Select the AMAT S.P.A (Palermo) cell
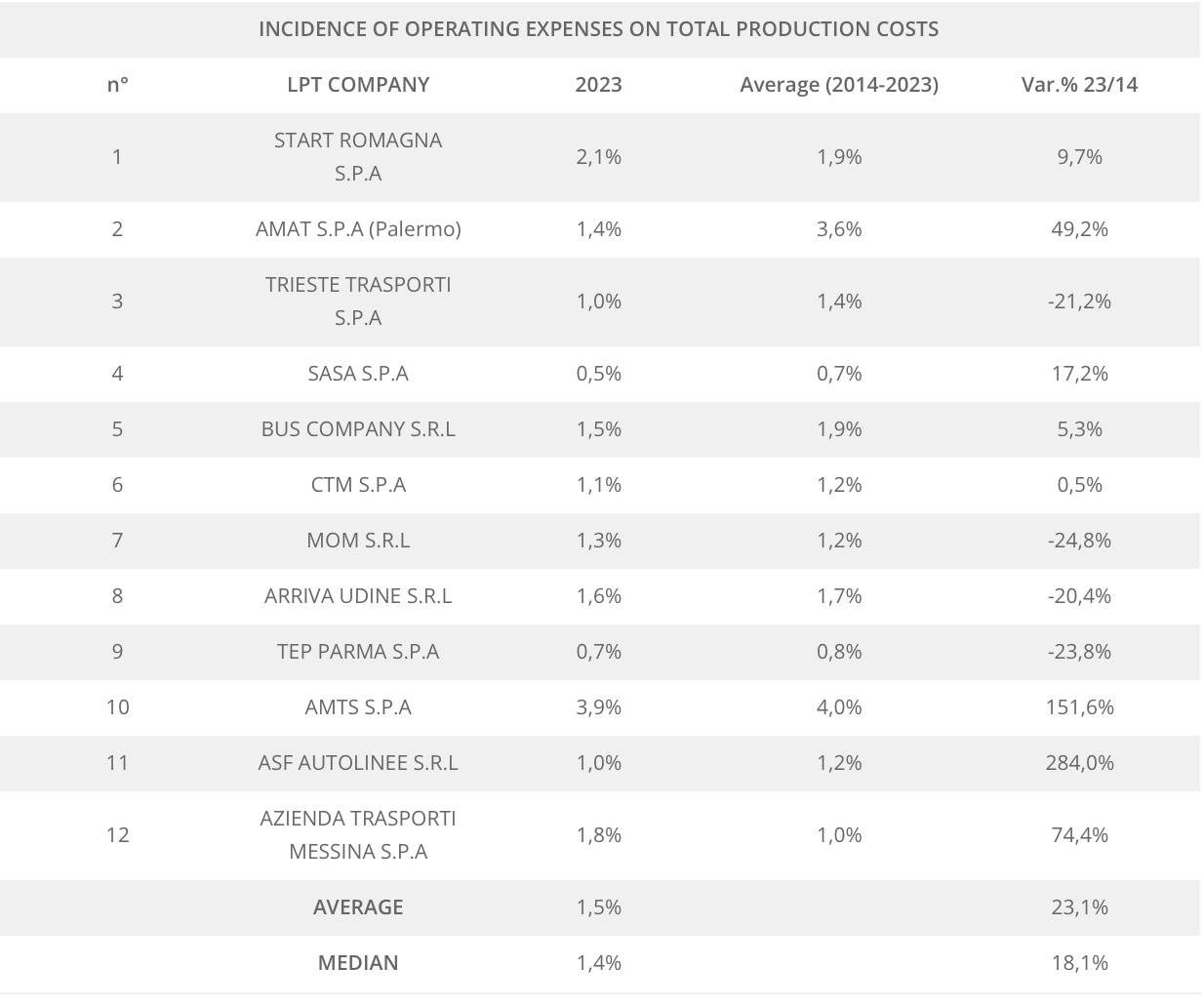1204x1007 pixels. click(x=358, y=229)
